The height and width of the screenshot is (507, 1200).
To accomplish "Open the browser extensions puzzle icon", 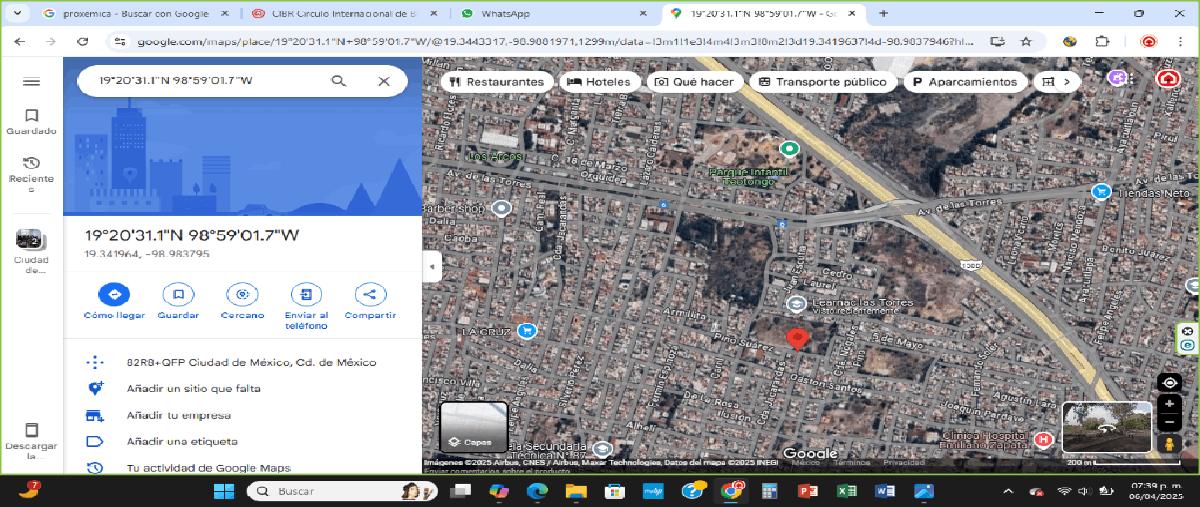I will [x=1102, y=42].
